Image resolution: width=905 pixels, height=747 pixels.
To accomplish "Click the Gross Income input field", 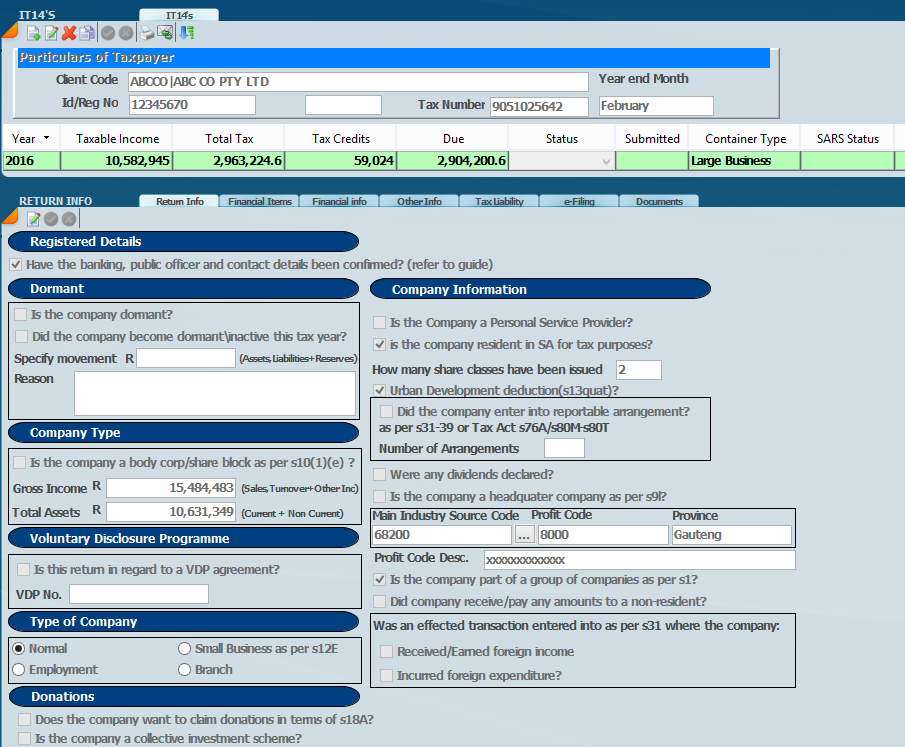I will click(171, 488).
